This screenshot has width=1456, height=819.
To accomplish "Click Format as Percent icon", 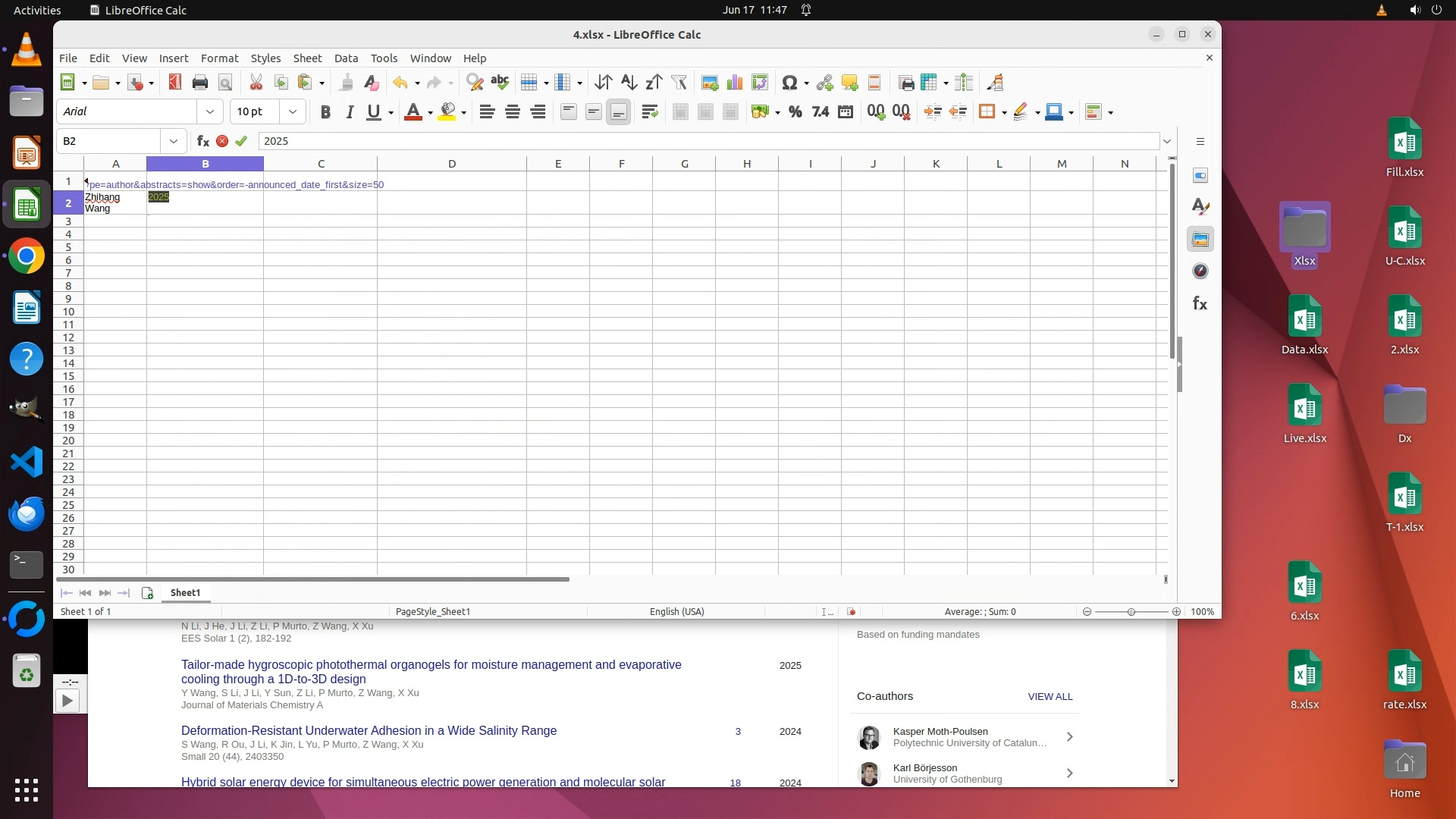I will (795, 112).
